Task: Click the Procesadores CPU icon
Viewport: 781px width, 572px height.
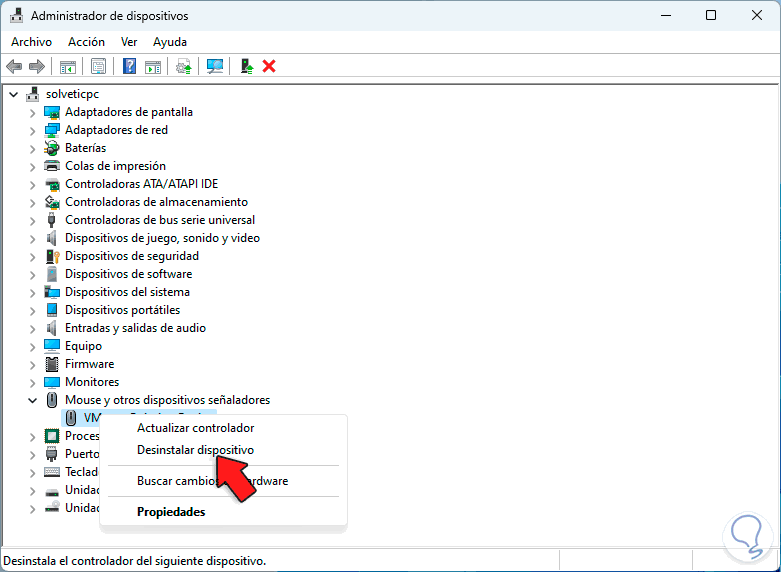Action: [52, 436]
